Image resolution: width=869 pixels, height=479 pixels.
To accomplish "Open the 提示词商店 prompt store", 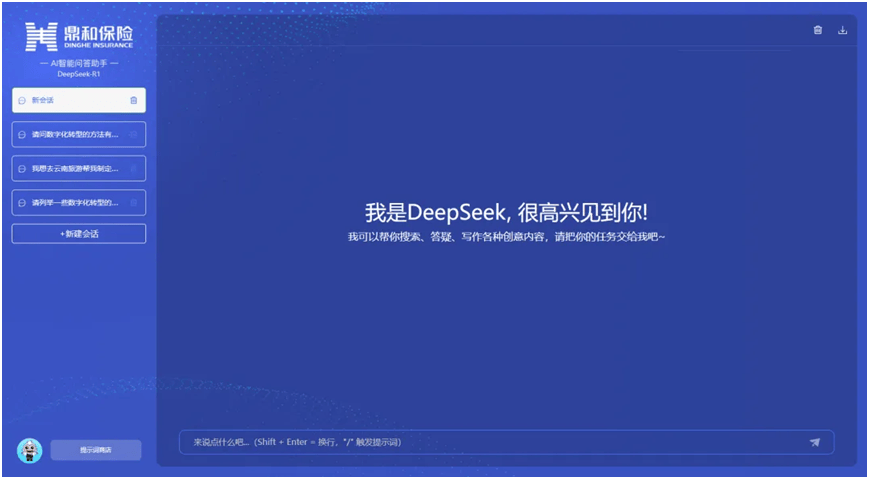I will coord(96,450).
